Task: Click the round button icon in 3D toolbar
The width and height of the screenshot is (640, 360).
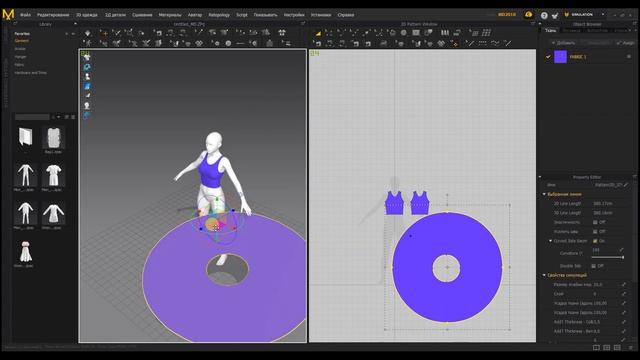Action: click(228, 43)
